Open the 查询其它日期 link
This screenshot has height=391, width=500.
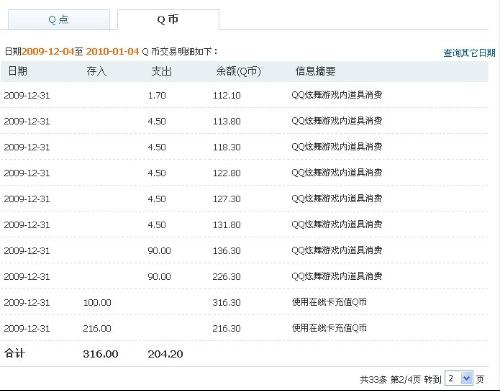pyautogui.click(x=469, y=53)
